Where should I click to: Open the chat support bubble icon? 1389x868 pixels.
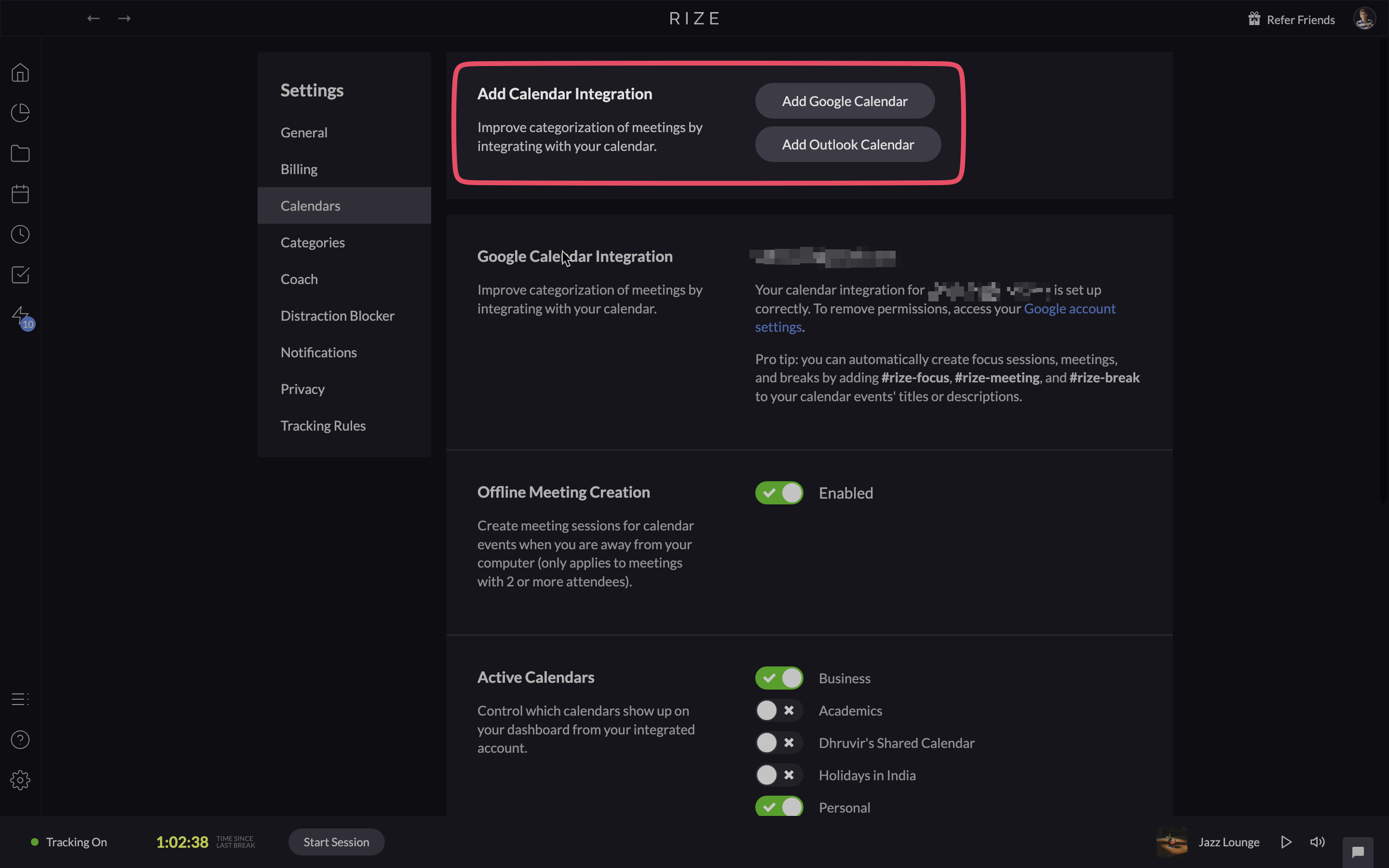tap(1358, 852)
